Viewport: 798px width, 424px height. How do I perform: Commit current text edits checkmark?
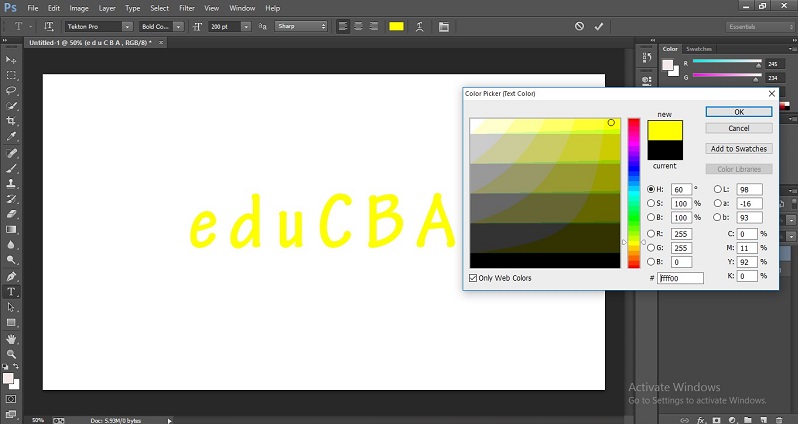click(598, 26)
